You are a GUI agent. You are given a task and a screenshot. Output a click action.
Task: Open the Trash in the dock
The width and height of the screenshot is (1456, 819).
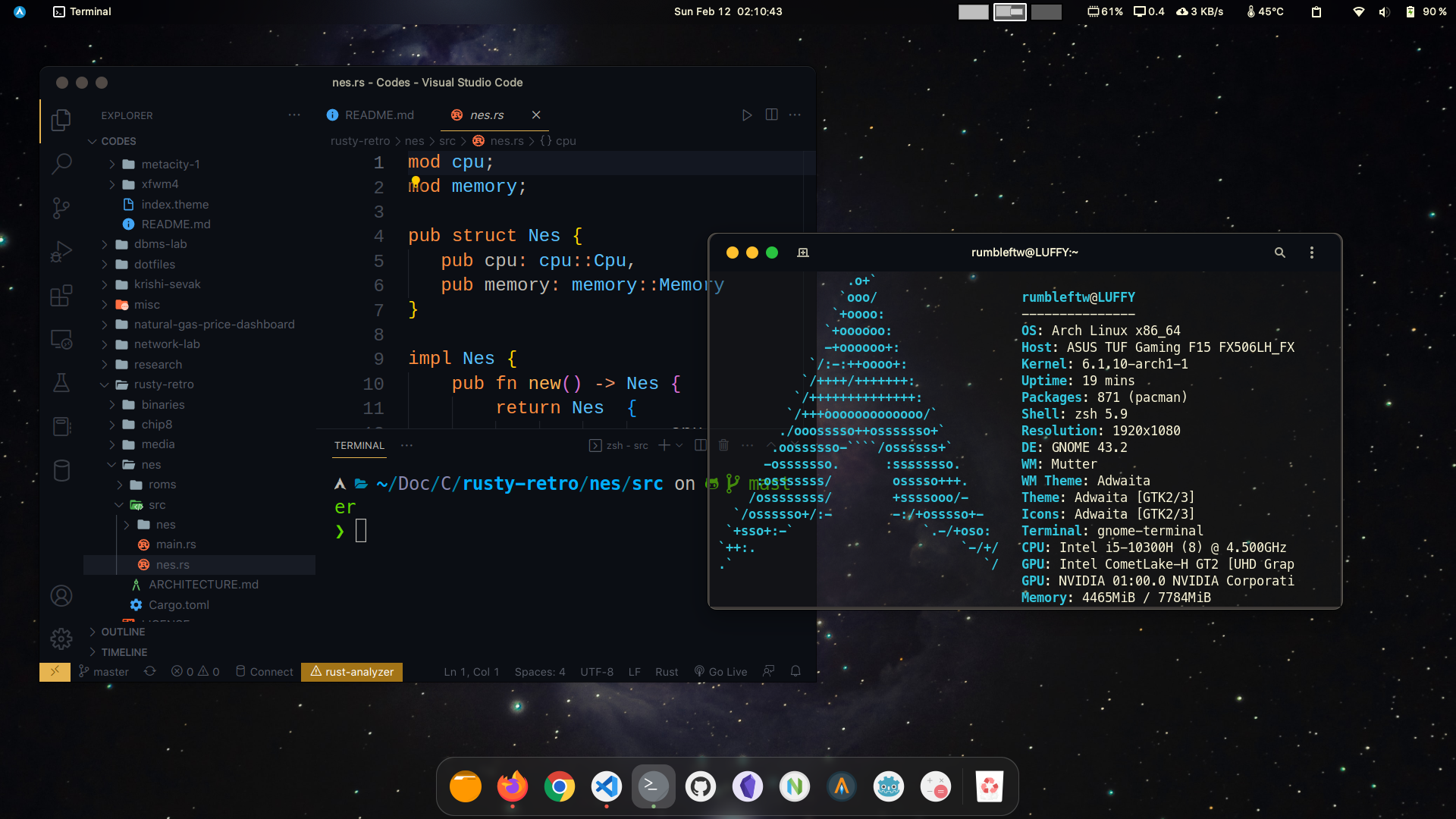pyautogui.click(x=990, y=786)
